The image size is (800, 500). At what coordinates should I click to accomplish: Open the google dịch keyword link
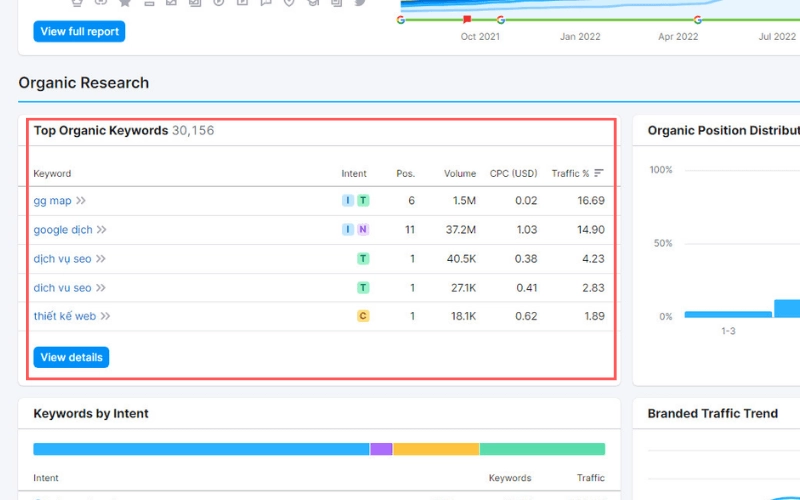63,230
